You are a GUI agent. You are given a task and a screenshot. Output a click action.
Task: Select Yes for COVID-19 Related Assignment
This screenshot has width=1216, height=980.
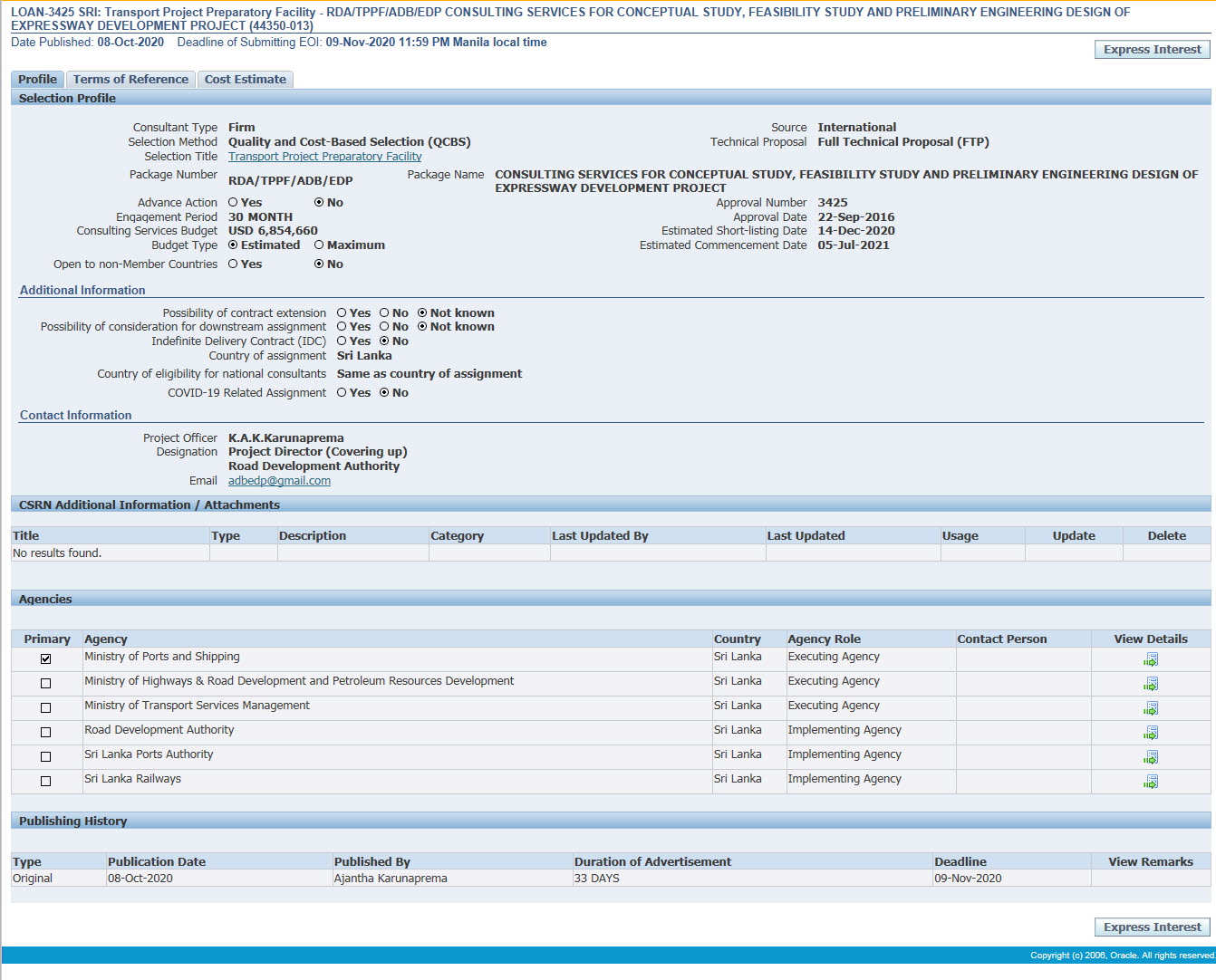(342, 393)
